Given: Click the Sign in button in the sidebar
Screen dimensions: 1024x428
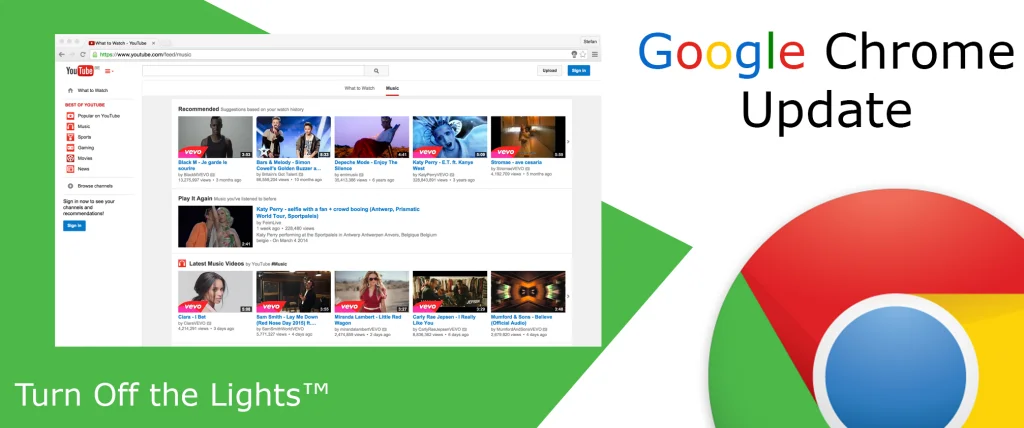Looking at the screenshot, I should (74, 225).
